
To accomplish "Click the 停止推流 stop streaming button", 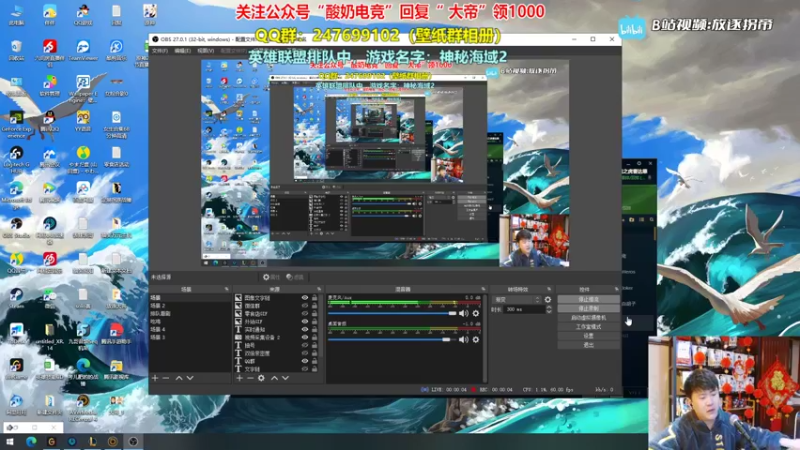I will tap(588, 299).
